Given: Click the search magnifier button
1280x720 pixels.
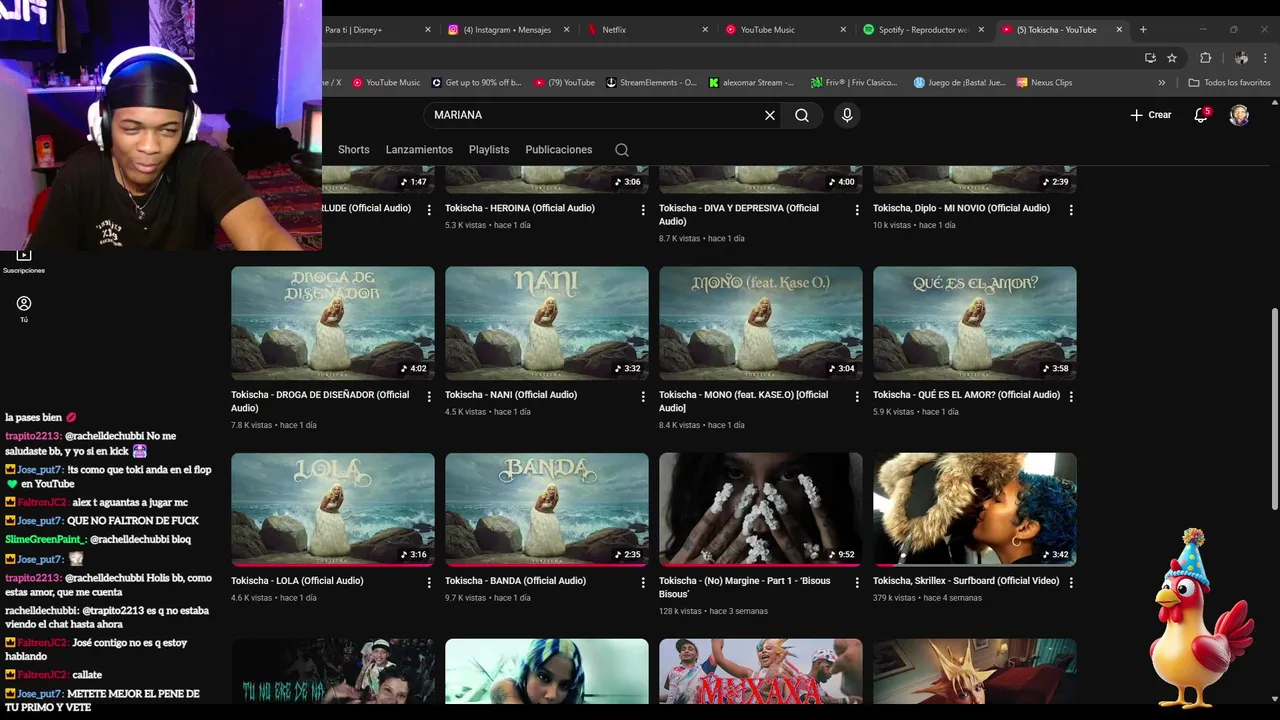Looking at the screenshot, I should pos(802,115).
